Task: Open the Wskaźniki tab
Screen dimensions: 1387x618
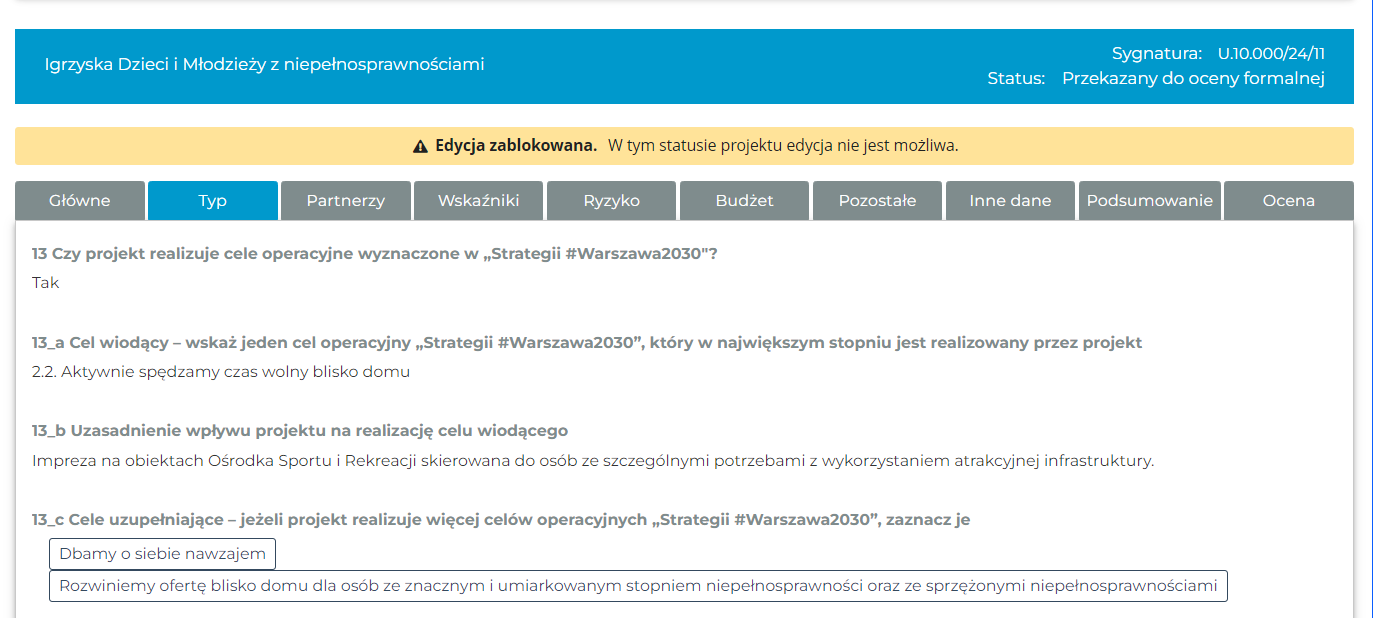Action: 479,200
